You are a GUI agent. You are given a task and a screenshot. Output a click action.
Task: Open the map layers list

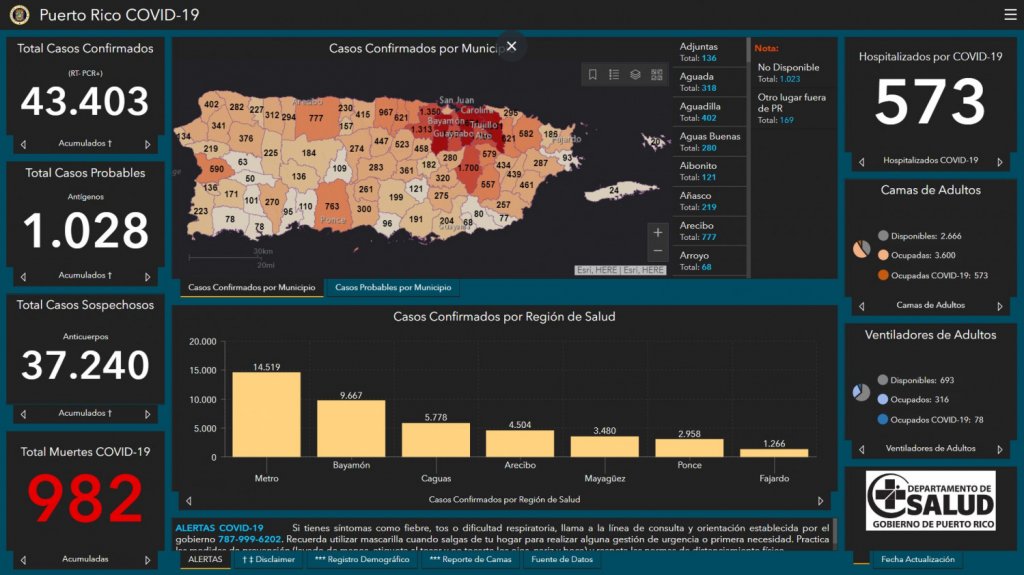(x=635, y=75)
